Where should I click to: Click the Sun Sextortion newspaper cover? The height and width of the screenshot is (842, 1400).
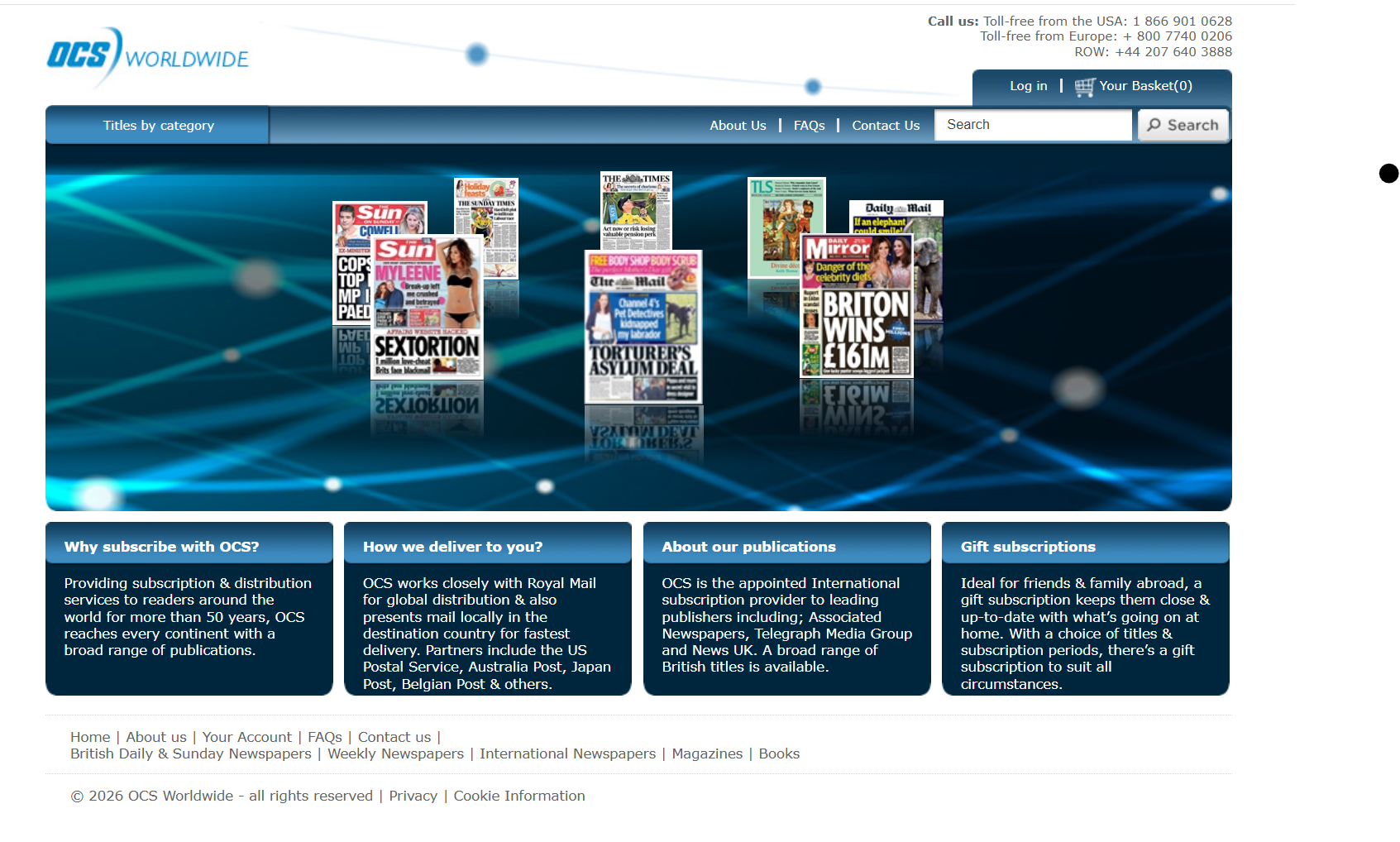pos(427,307)
